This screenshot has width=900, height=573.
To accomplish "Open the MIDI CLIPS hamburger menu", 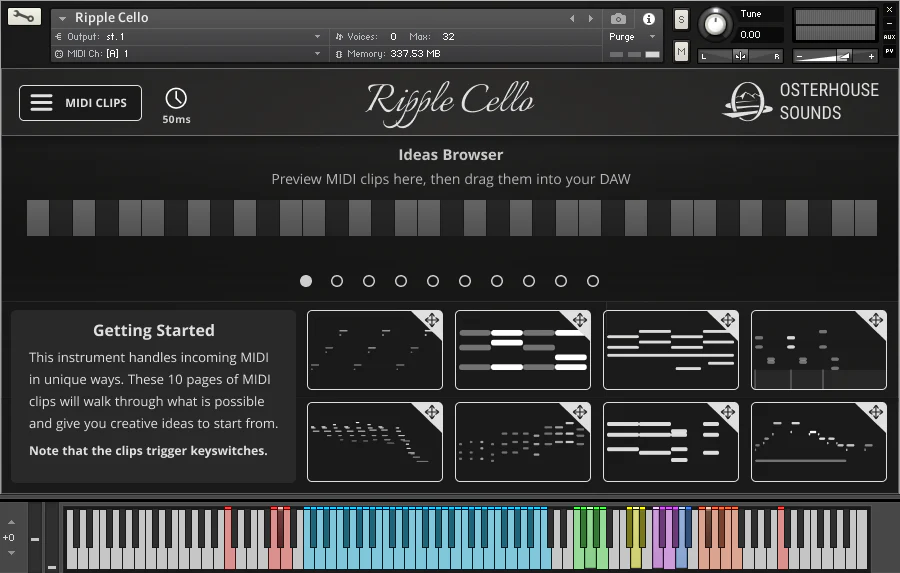I will (x=80, y=103).
